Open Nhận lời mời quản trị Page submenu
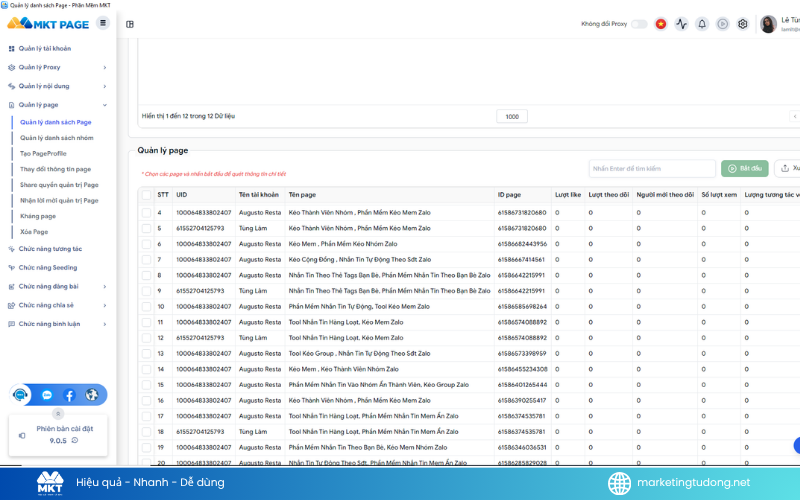The image size is (800, 500). pyautogui.click(x=59, y=201)
